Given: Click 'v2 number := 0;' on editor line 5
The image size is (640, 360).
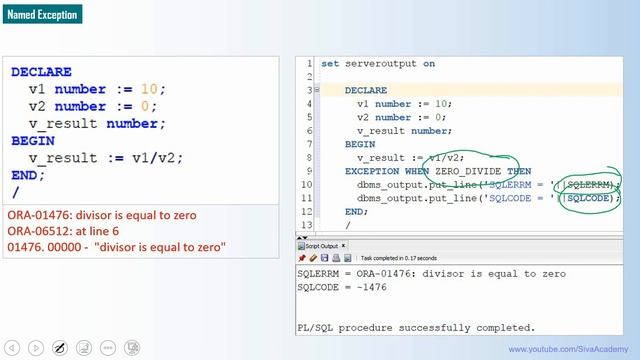Looking at the screenshot, I should pos(402,118).
